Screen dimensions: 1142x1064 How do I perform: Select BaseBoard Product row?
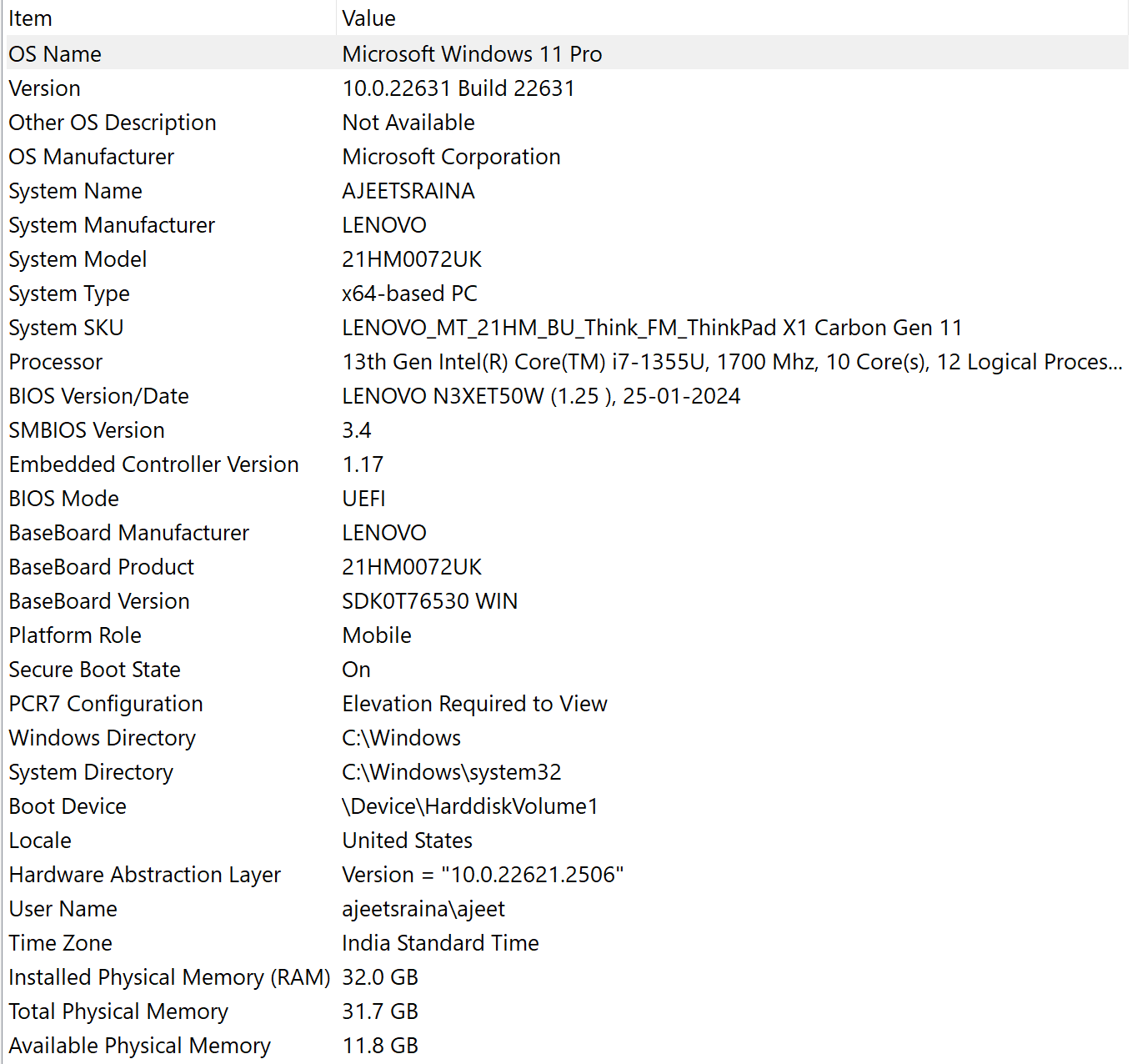pyautogui.click(x=568, y=567)
